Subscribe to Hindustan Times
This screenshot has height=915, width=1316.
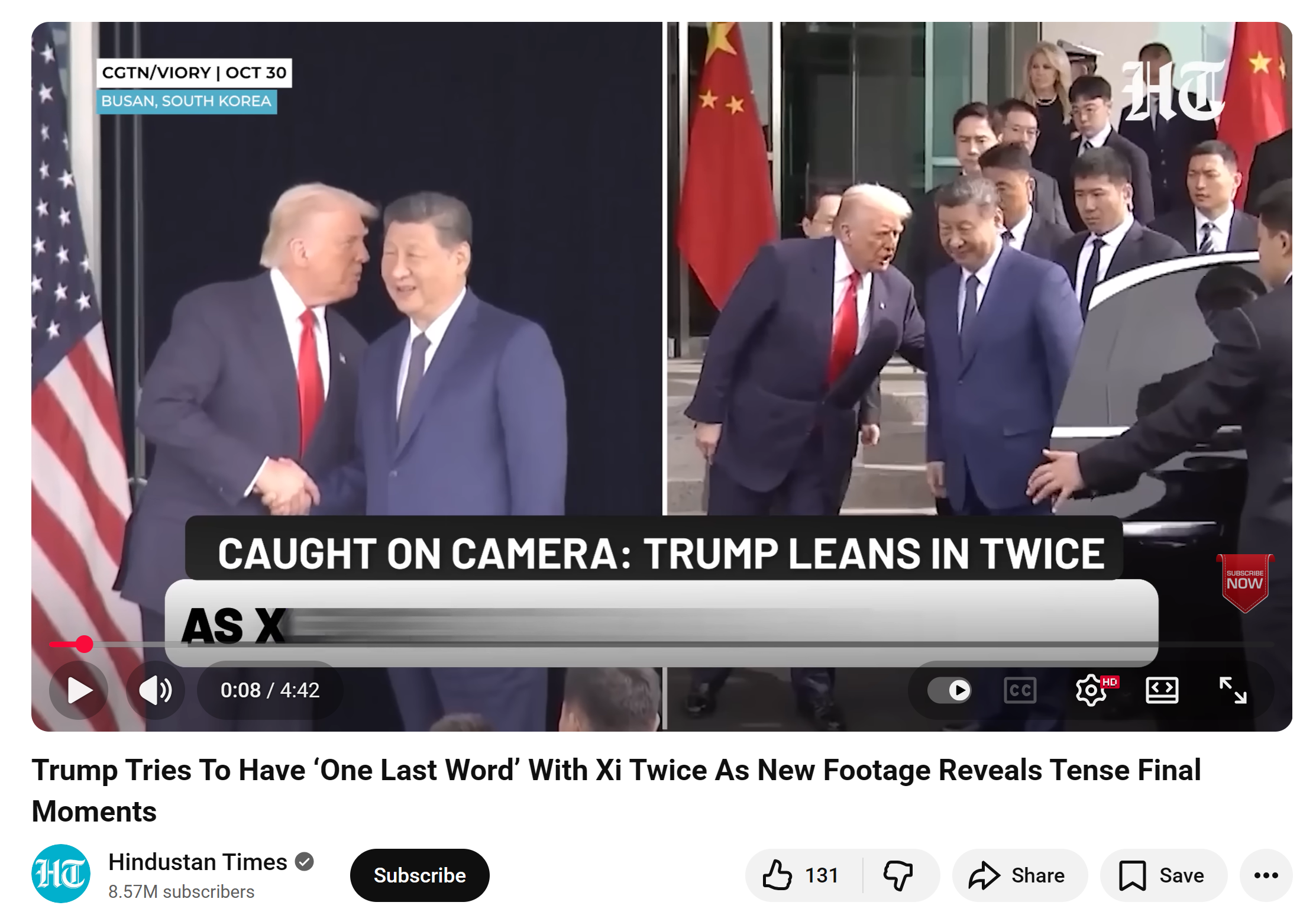(x=419, y=875)
